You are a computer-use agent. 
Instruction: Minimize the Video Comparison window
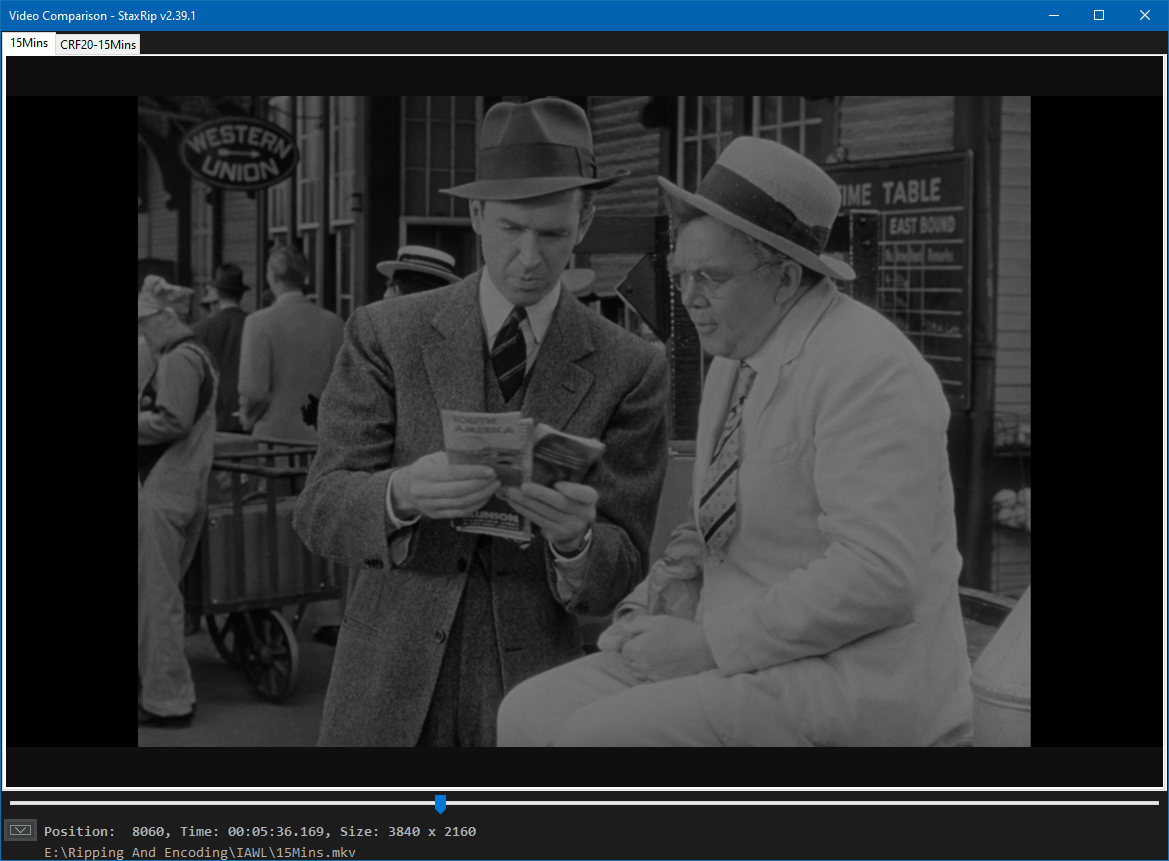coord(1052,15)
